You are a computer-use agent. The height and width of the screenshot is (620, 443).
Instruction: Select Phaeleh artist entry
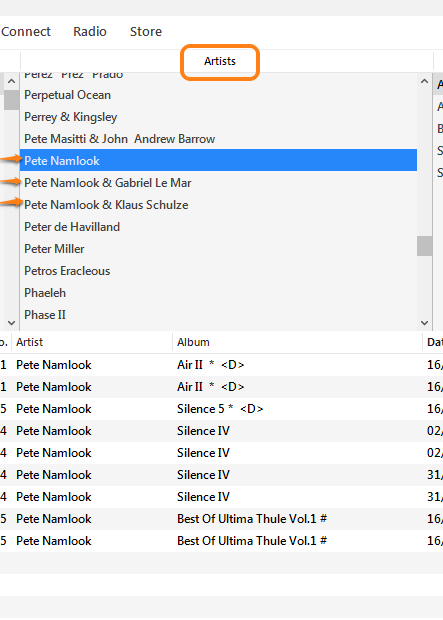(x=218, y=293)
